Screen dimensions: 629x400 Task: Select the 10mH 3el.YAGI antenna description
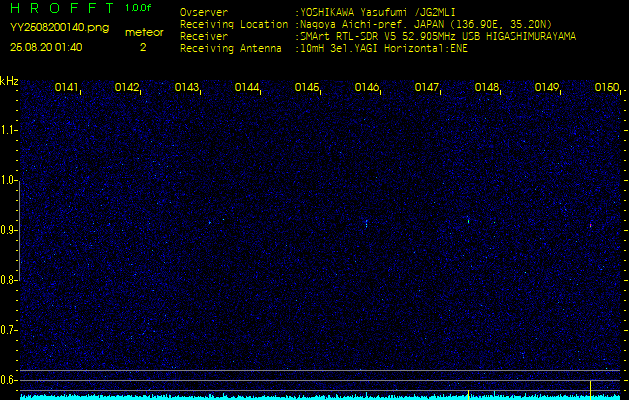pyautogui.click(x=384, y=49)
